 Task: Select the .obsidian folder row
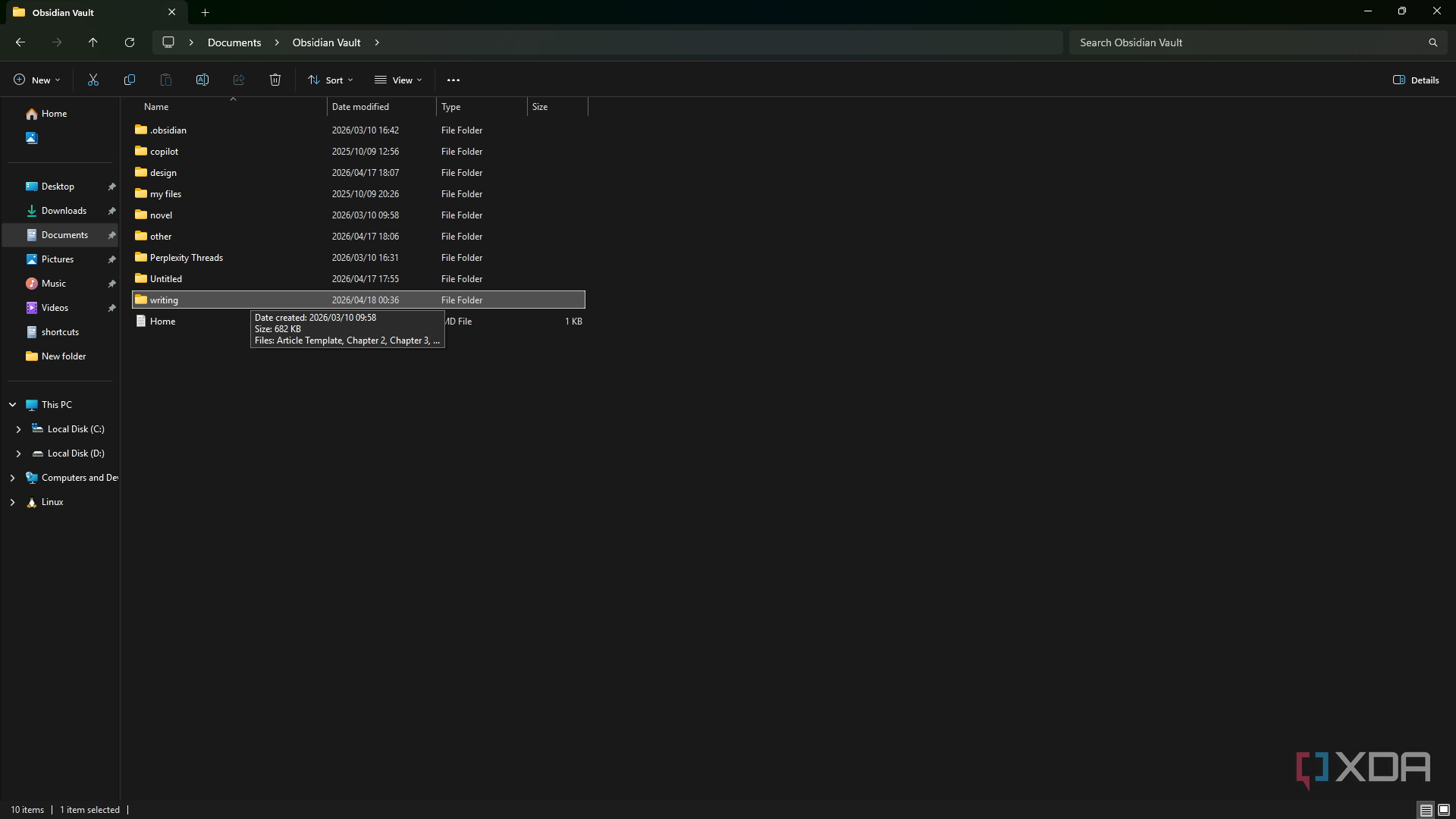click(359, 130)
